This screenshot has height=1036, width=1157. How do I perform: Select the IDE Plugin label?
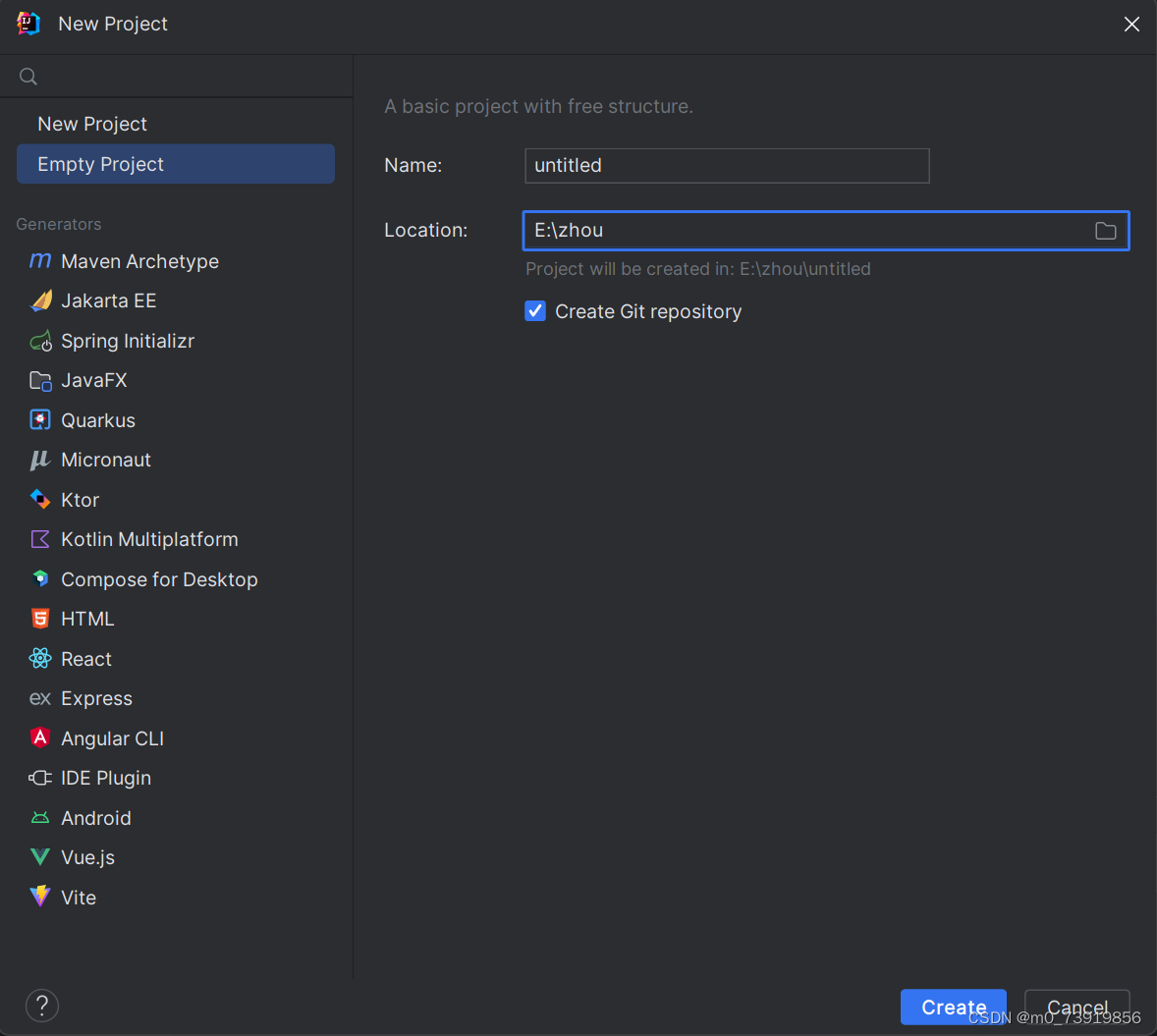106,779
